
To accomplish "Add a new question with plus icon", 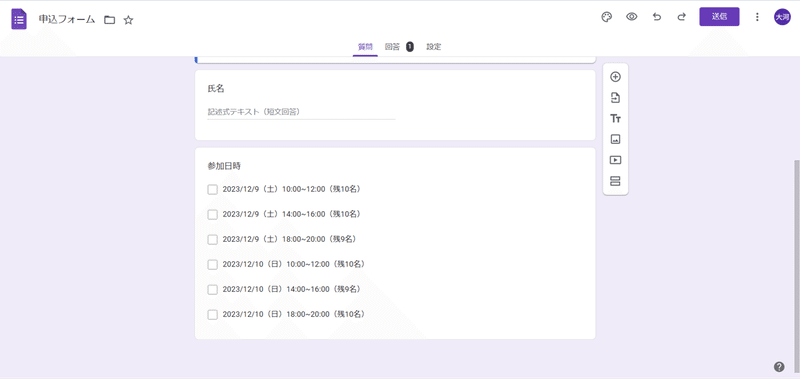I will tap(615, 77).
